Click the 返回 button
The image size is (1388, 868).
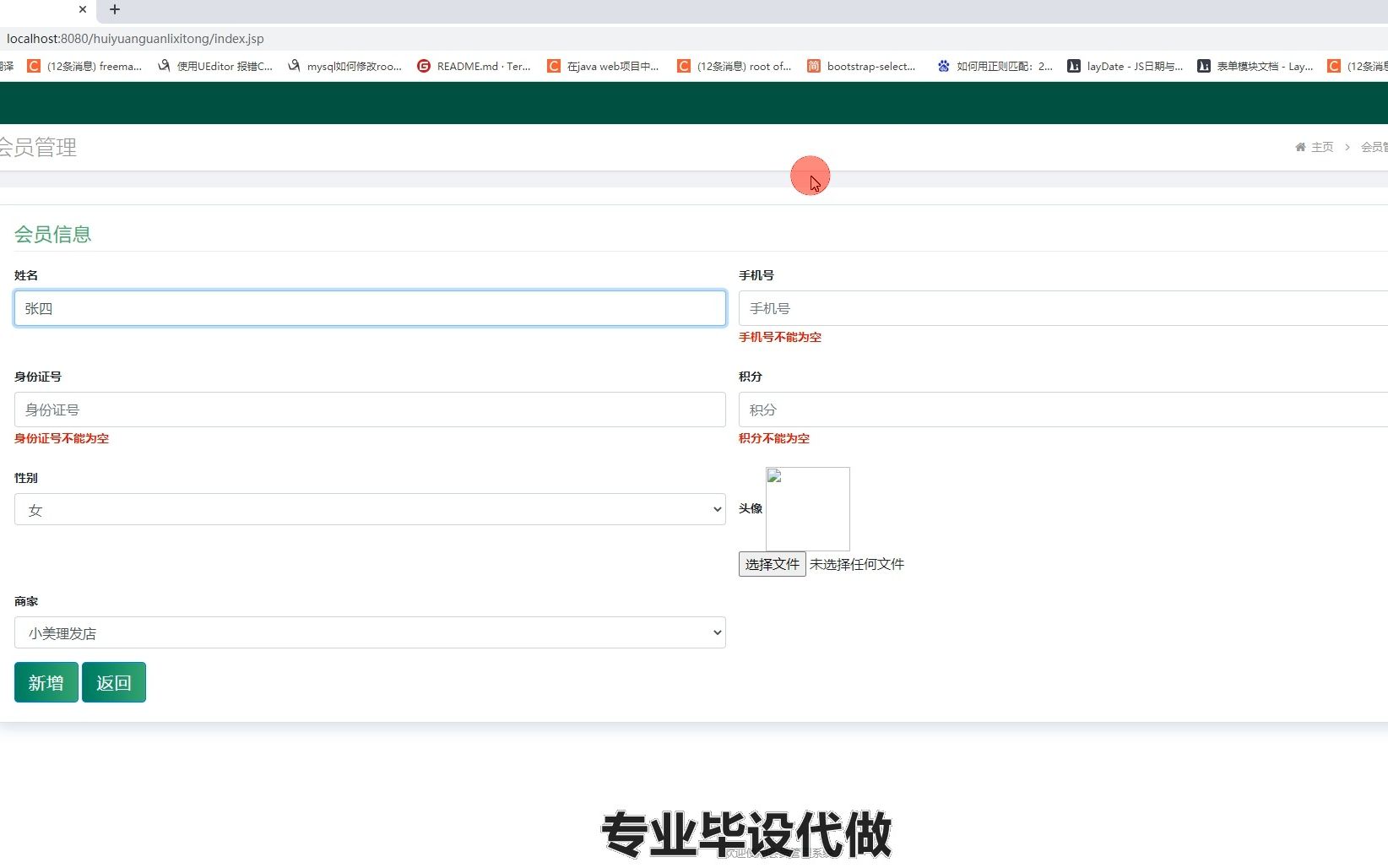(114, 682)
